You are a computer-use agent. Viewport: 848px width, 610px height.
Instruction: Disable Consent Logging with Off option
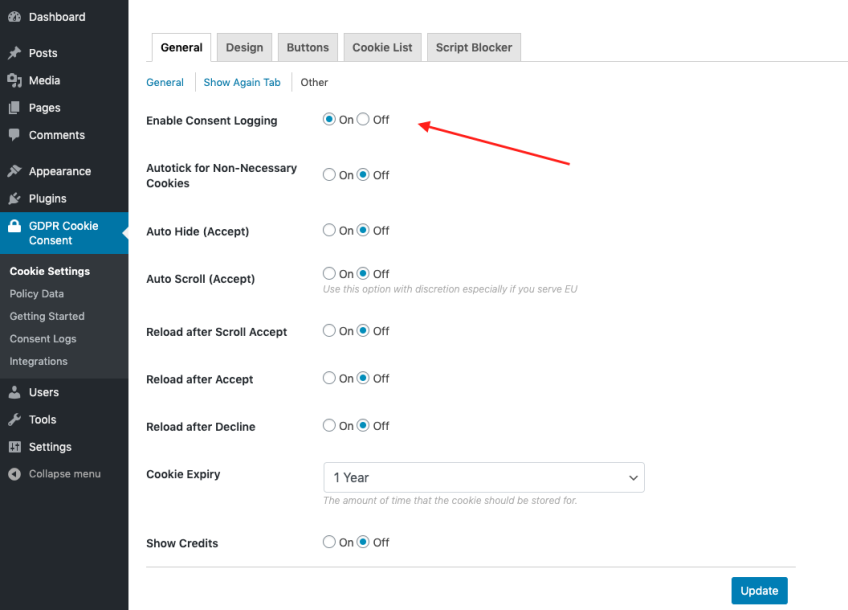pyautogui.click(x=363, y=119)
